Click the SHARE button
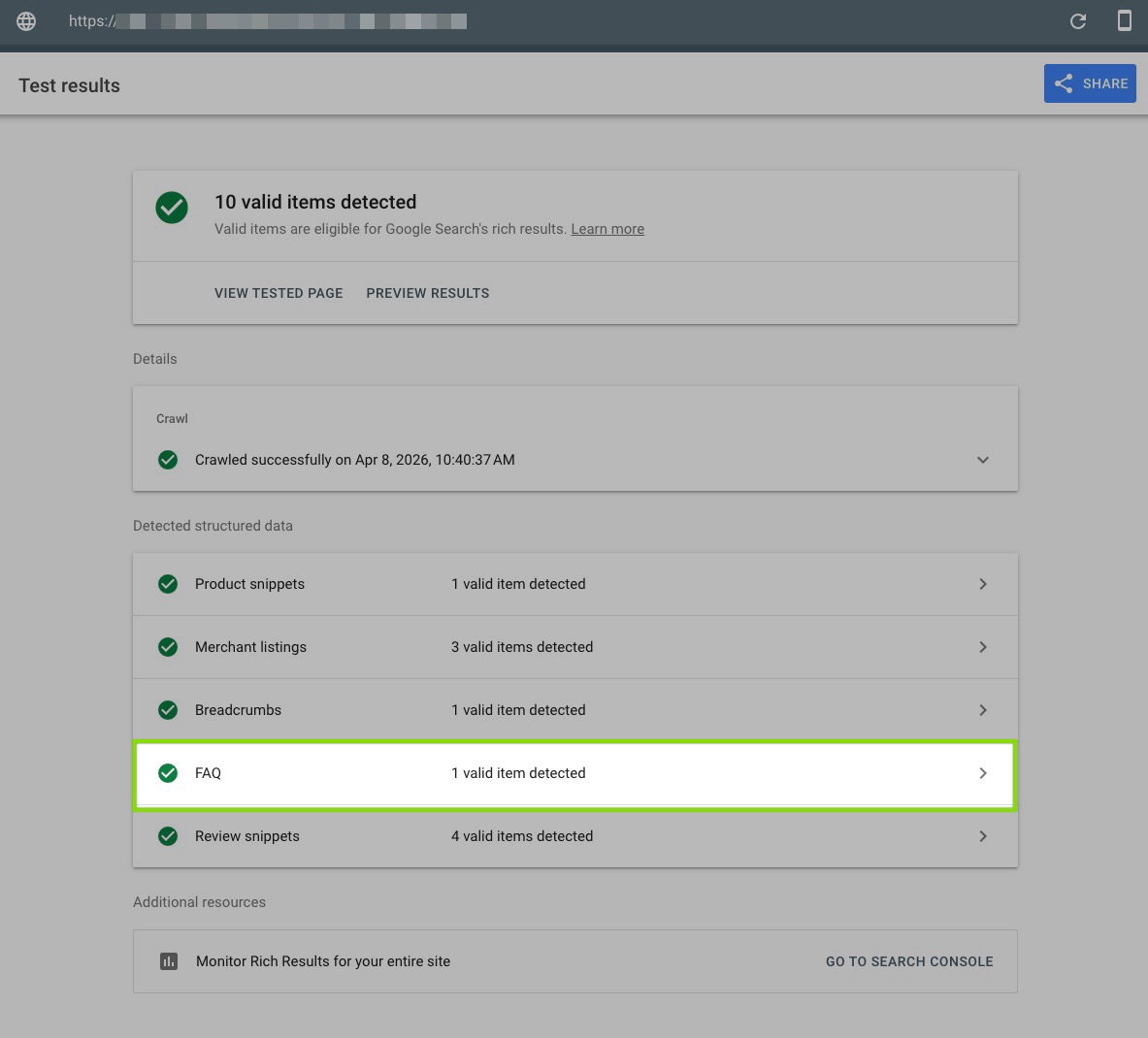Screen dimensions: 1148x1038 (x=1090, y=83)
